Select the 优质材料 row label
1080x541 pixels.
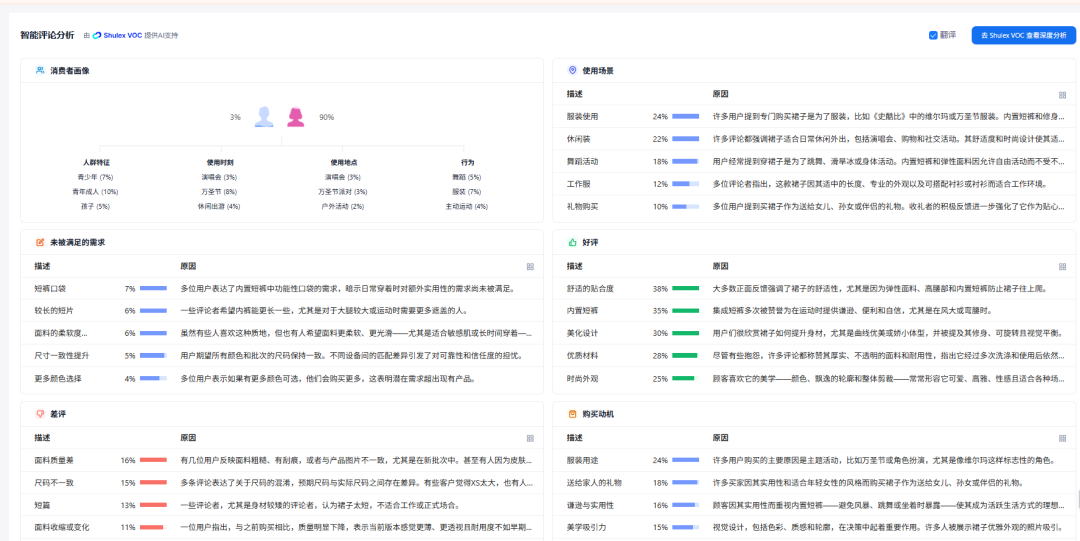click(x=583, y=356)
